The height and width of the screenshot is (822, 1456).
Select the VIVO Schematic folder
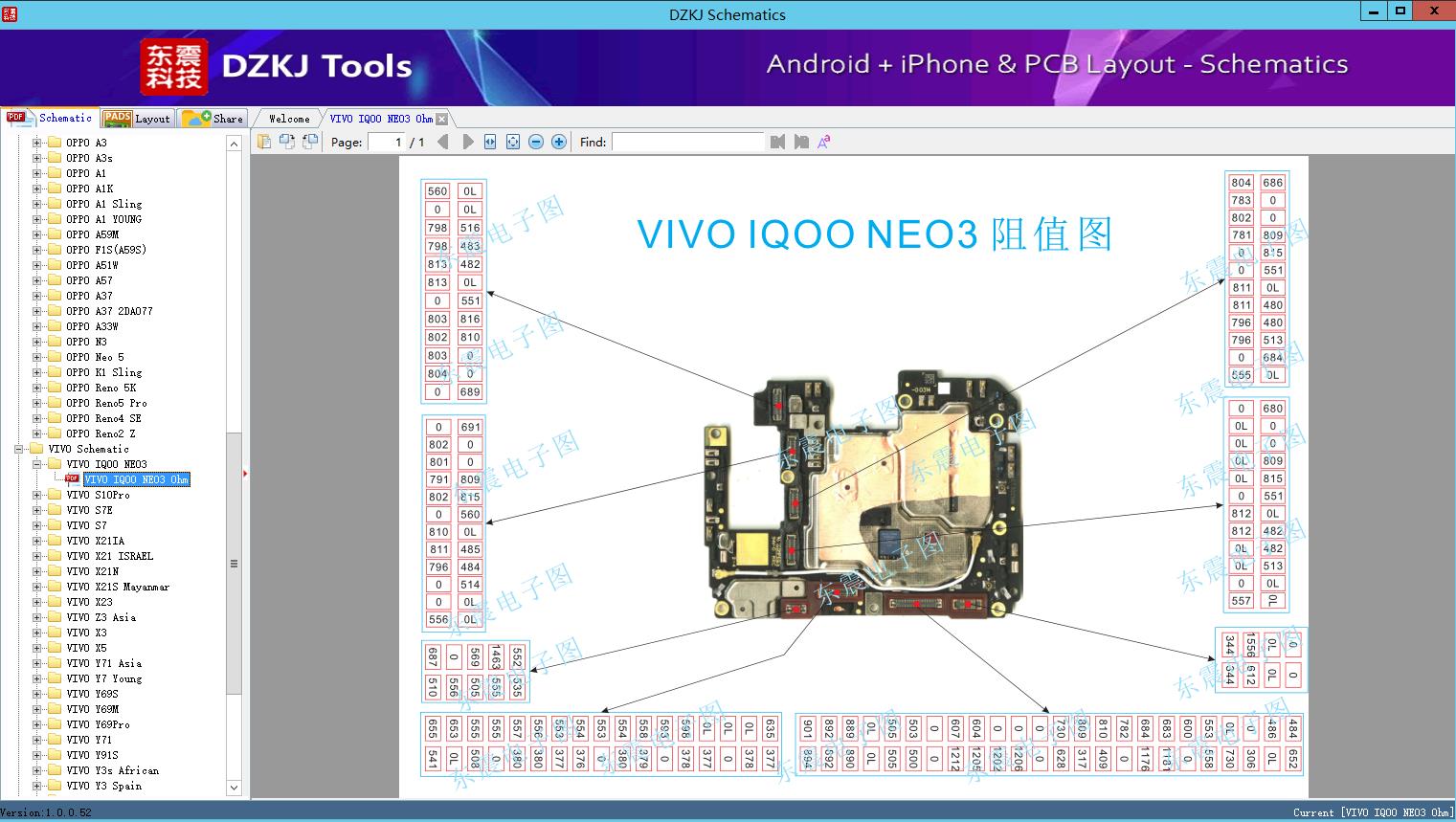88,449
